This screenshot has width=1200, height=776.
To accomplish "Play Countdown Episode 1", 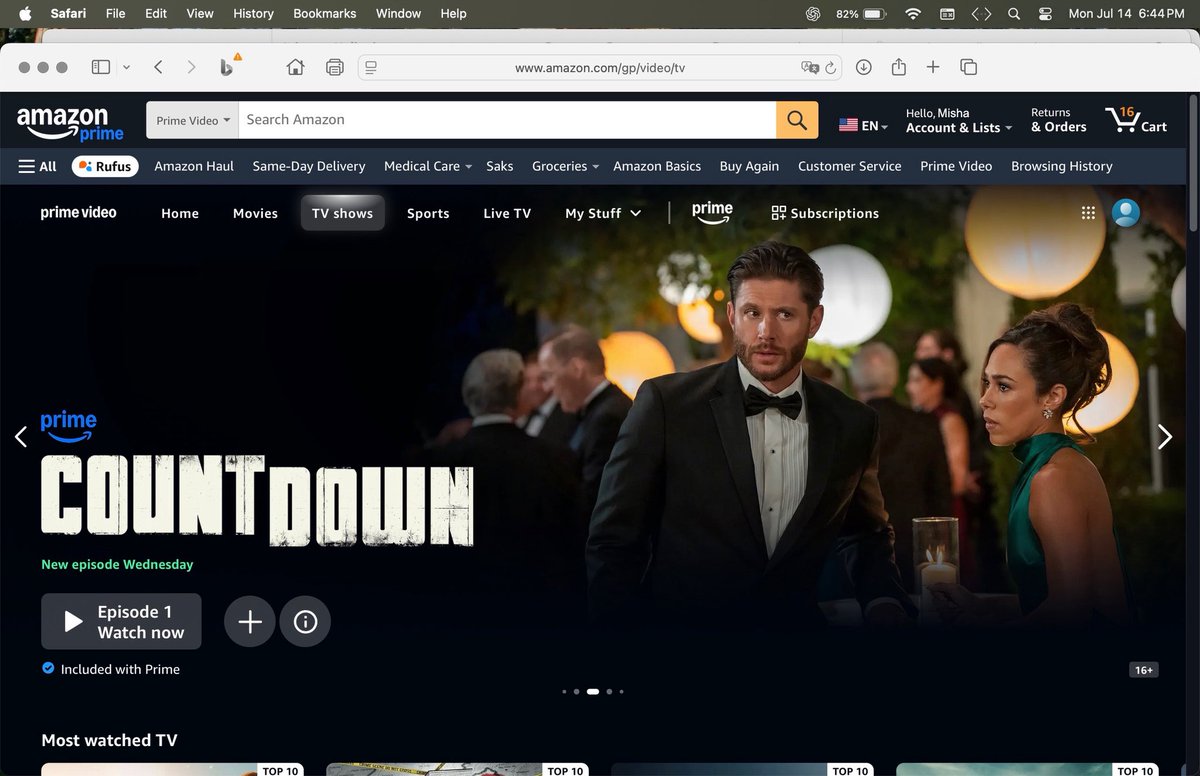I will (121, 622).
